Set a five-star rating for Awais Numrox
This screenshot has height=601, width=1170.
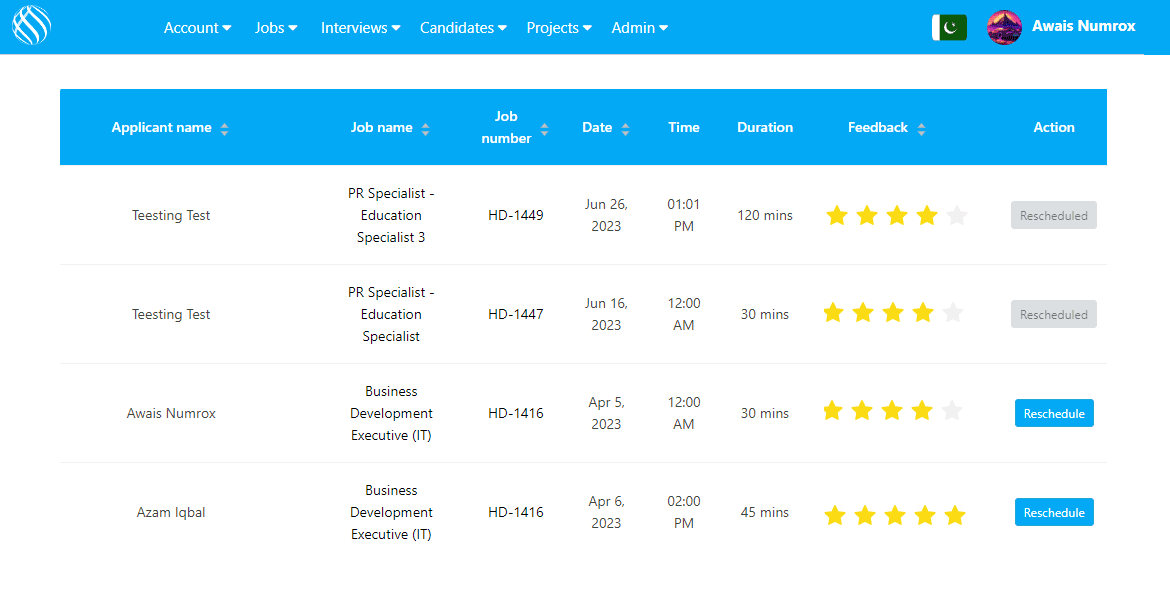click(952, 410)
